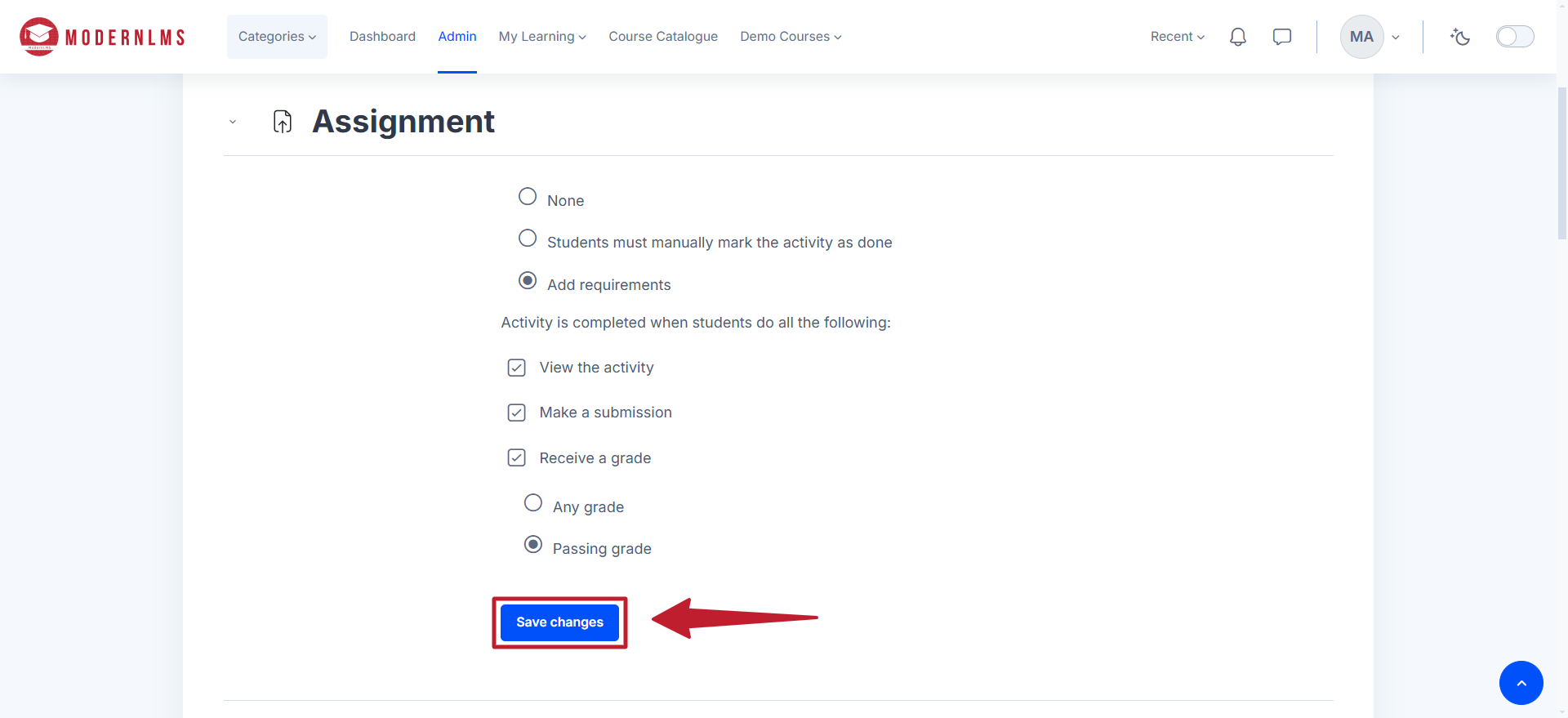1568x718 pixels.
Task: Open the notifications bell
Action: coord(1238,37)
